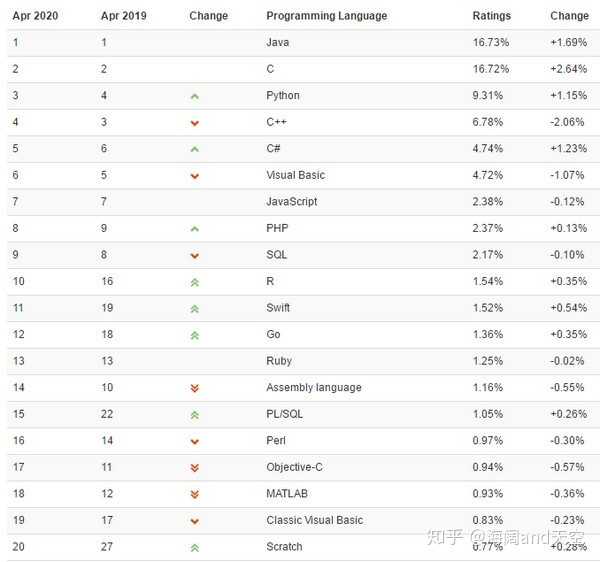This screenshot has height=562, width=600.
Task: Click the Objective-C language name
Action: [294, 467]
